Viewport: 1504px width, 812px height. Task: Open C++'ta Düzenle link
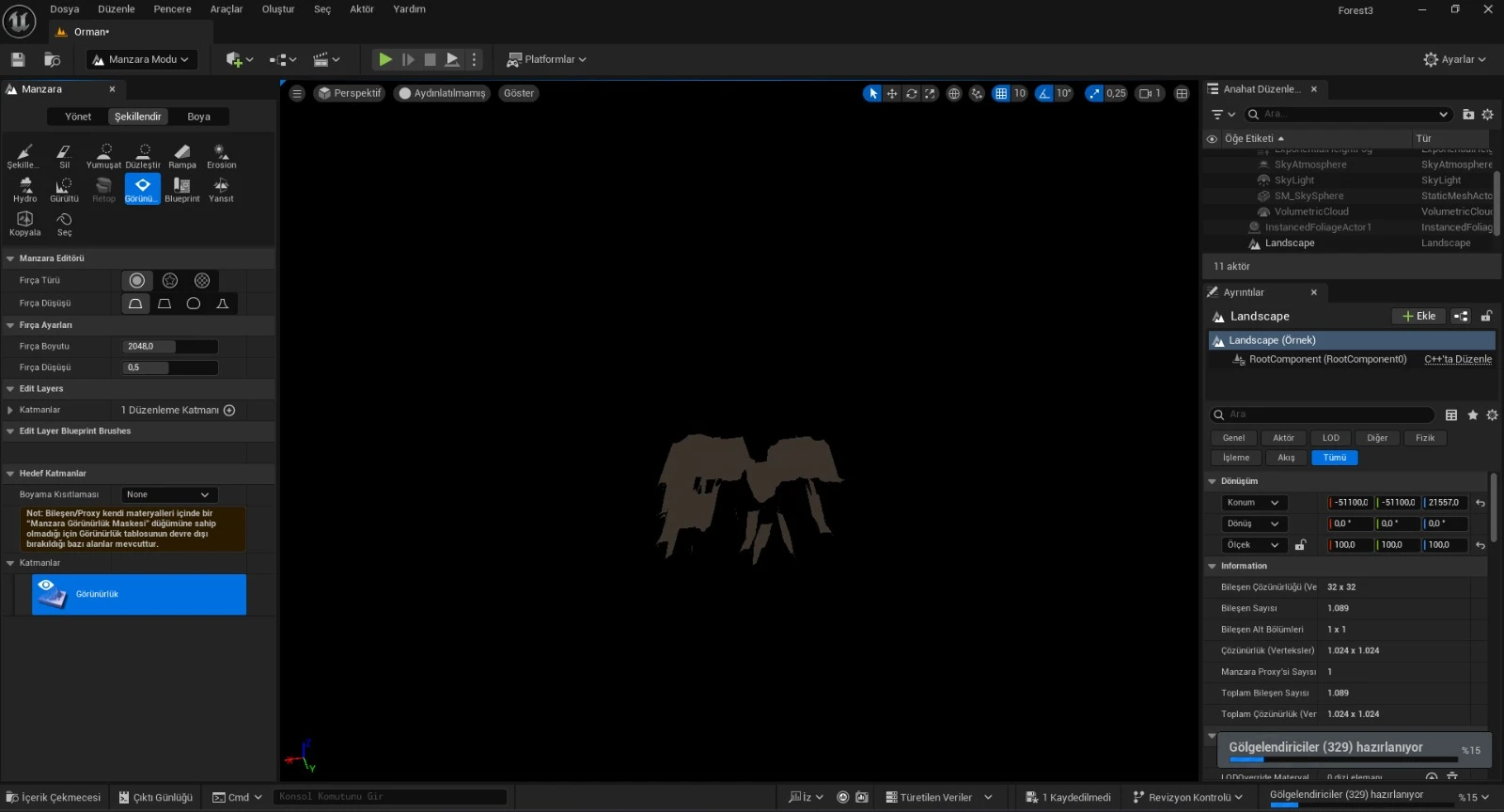pyautogui.click(x=1458, y=359)
